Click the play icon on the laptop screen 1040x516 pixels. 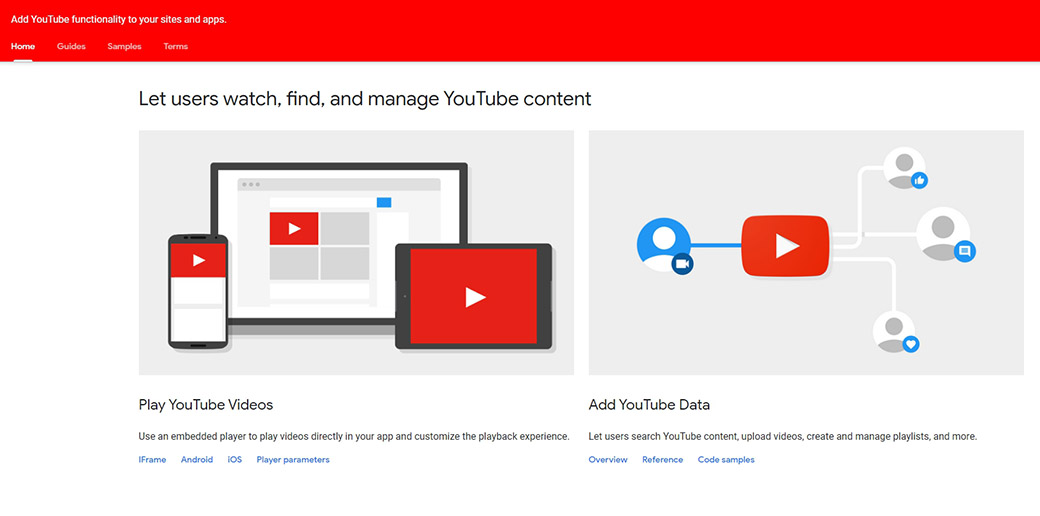[x=294, y=229]
